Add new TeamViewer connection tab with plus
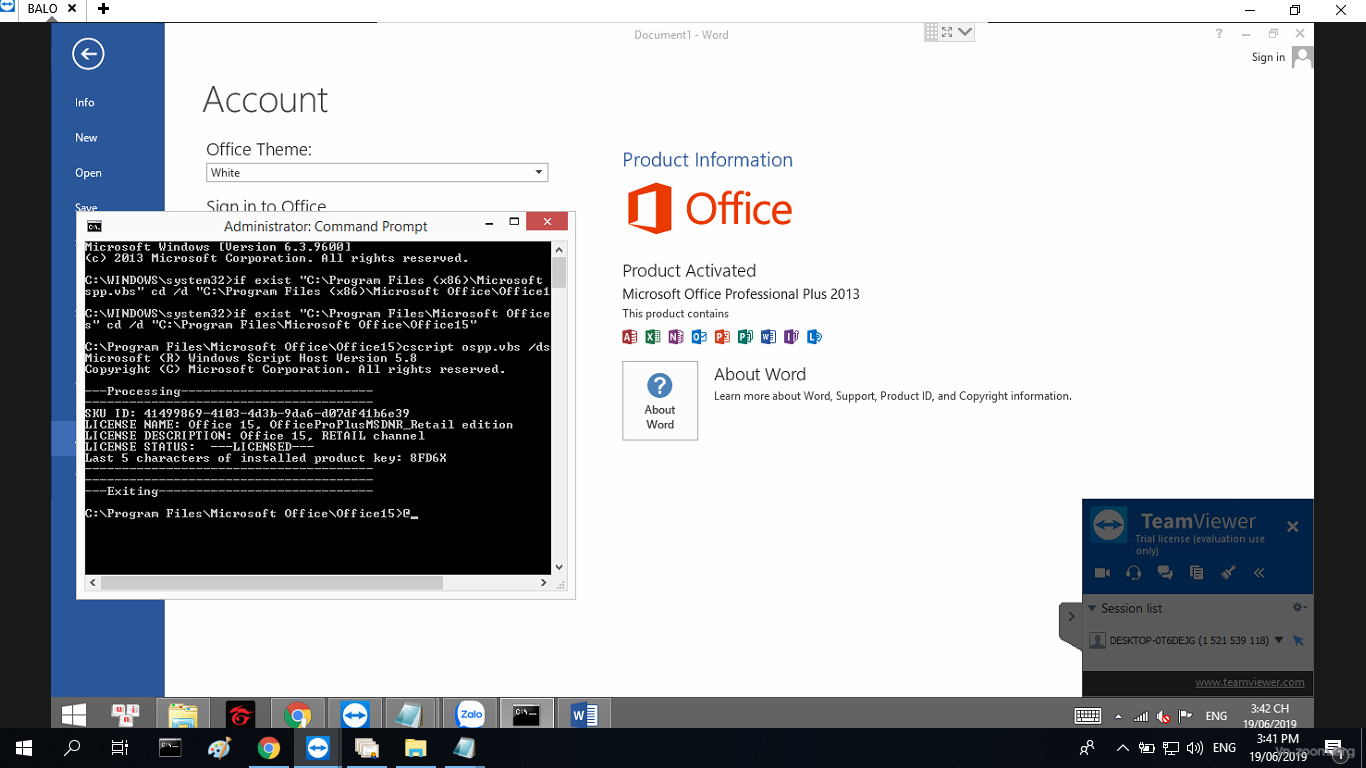Image resolution: width=1366 pixels, height=768 pixels. 103,9
